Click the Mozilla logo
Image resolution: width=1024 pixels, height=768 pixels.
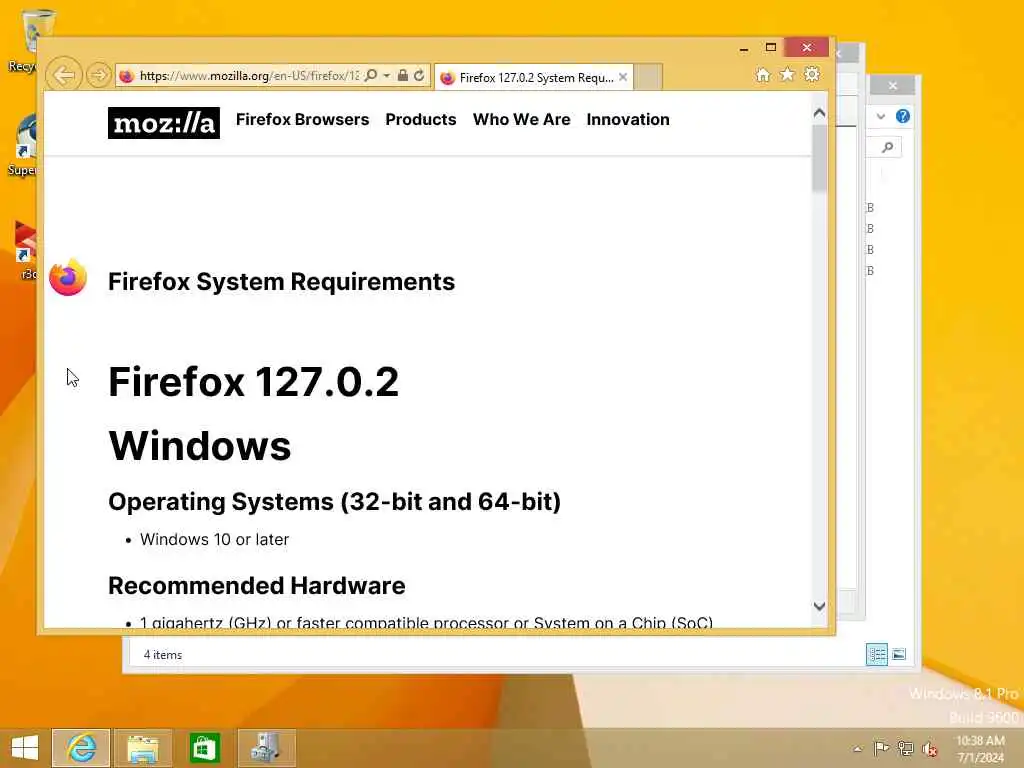pyautogui.click(x=163, y=123)
